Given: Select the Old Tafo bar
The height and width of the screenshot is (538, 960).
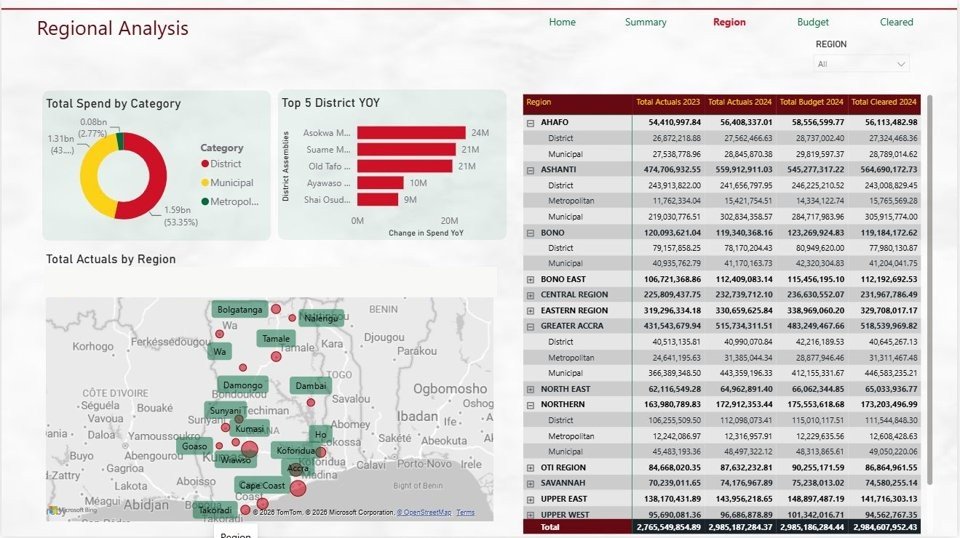Looking at the screenshot, I should point(405,166).
